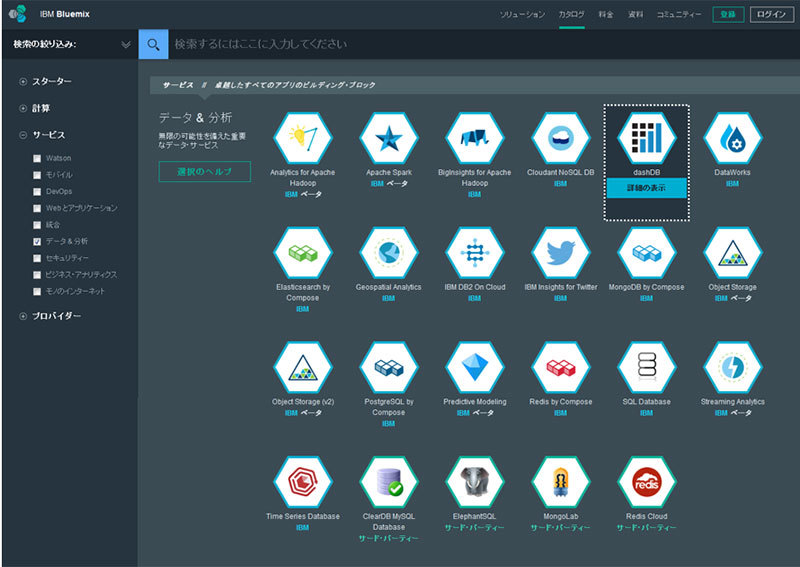Open the ソリューション menu
Screen dimensions: 800x567
[522, 14]
